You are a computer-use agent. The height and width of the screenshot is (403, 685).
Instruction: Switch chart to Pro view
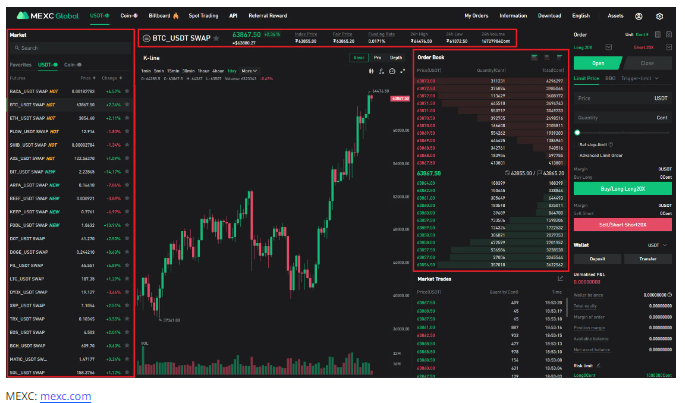pos(377,58)
